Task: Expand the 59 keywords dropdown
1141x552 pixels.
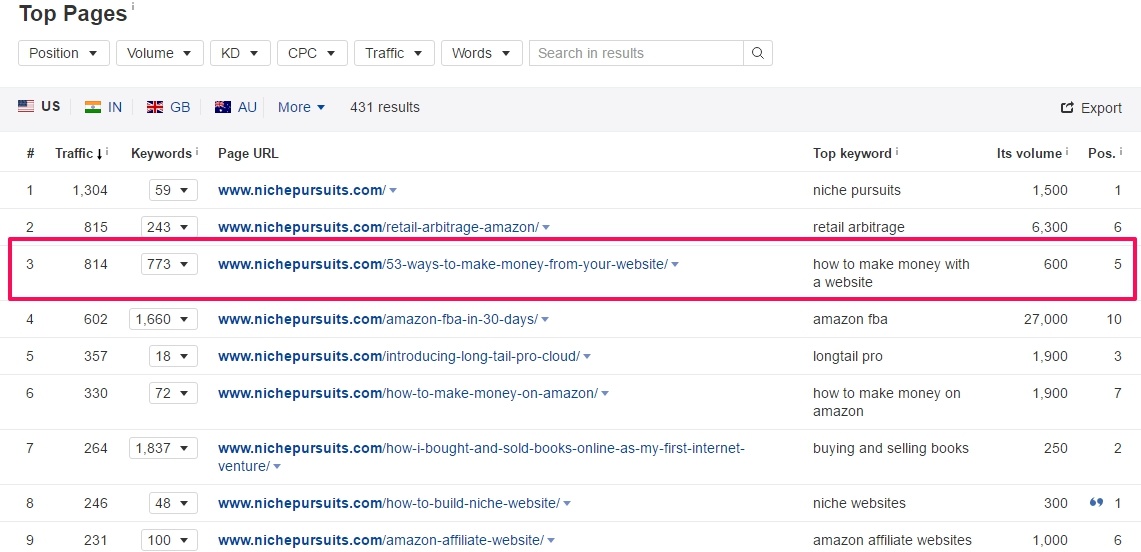Action: [x=173, y=191]
